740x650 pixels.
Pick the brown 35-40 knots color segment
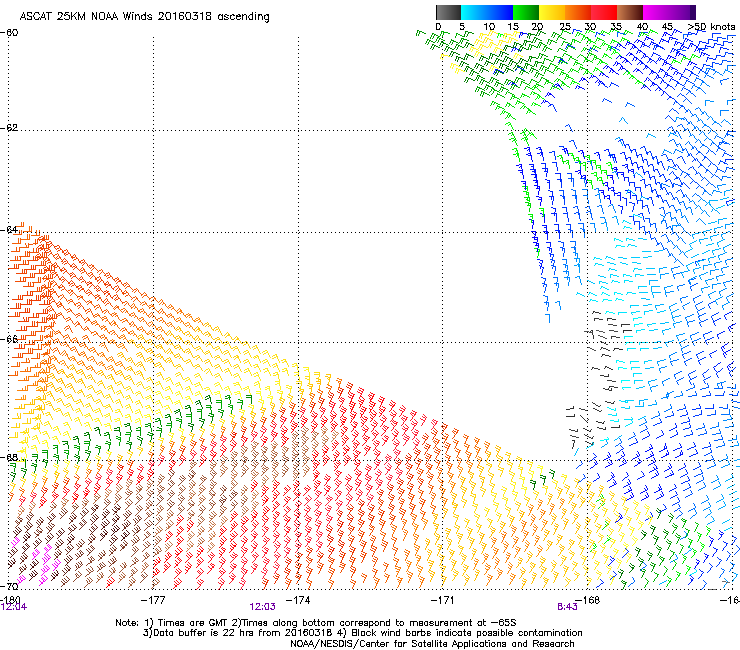point(630,12)
